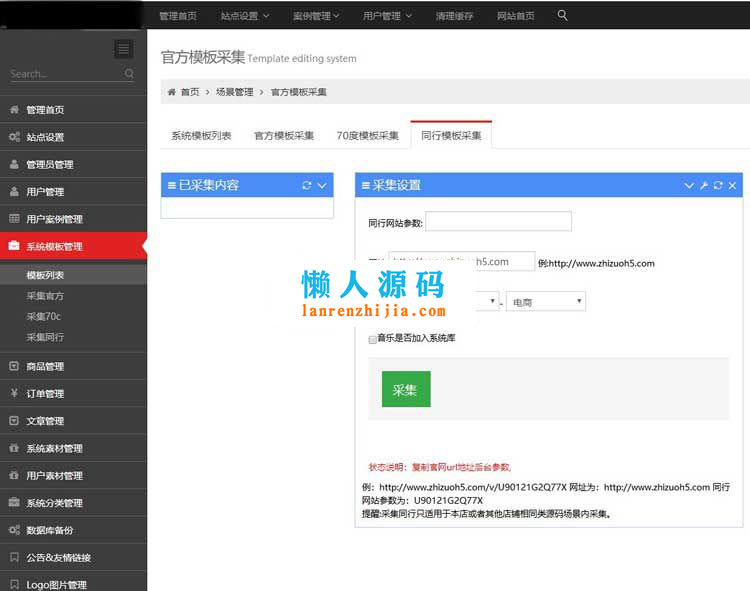Toggle the 音乐是否加入系统库 checkbox

click(373, 339)
